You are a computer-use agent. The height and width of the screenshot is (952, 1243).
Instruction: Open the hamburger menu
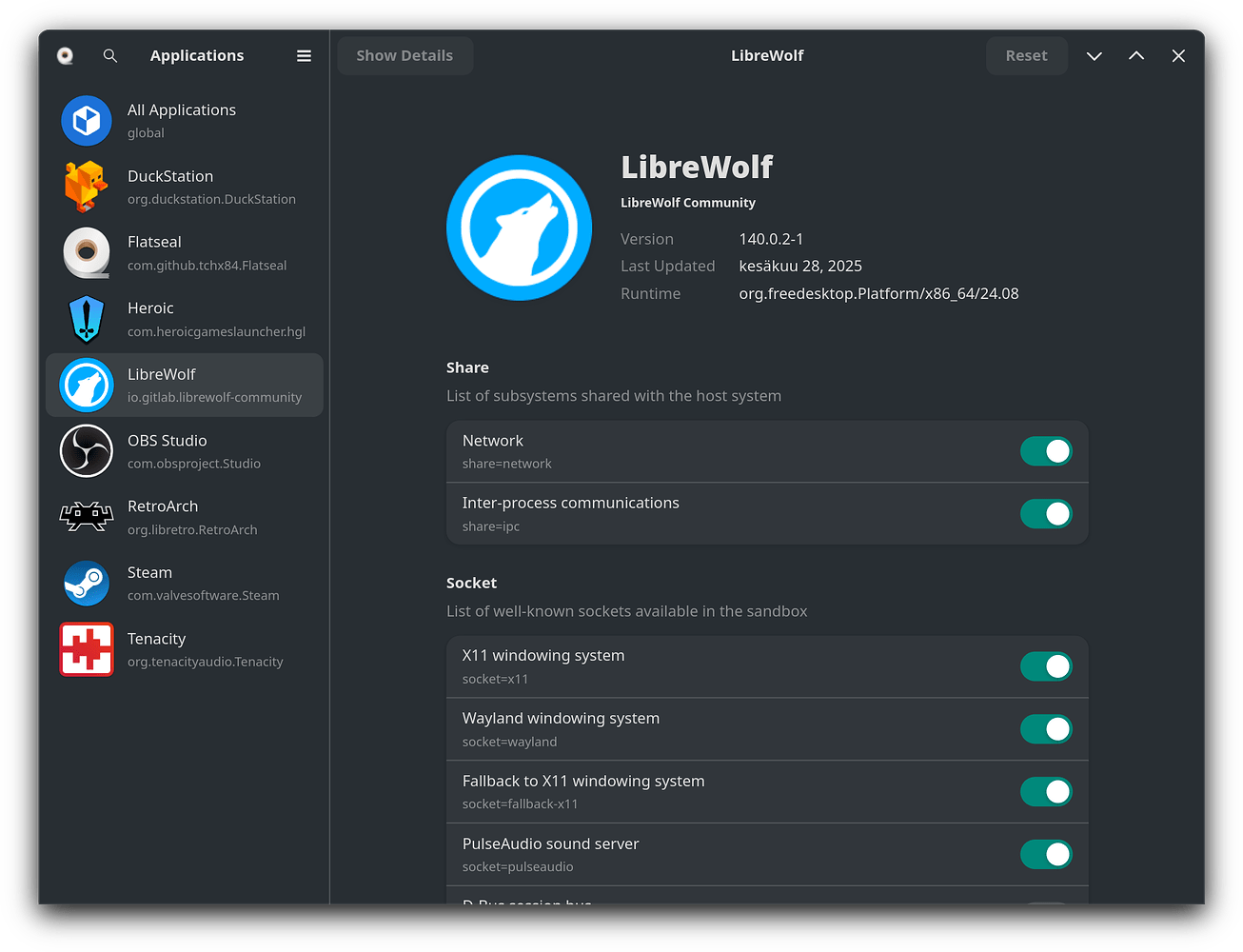(304, 55)
